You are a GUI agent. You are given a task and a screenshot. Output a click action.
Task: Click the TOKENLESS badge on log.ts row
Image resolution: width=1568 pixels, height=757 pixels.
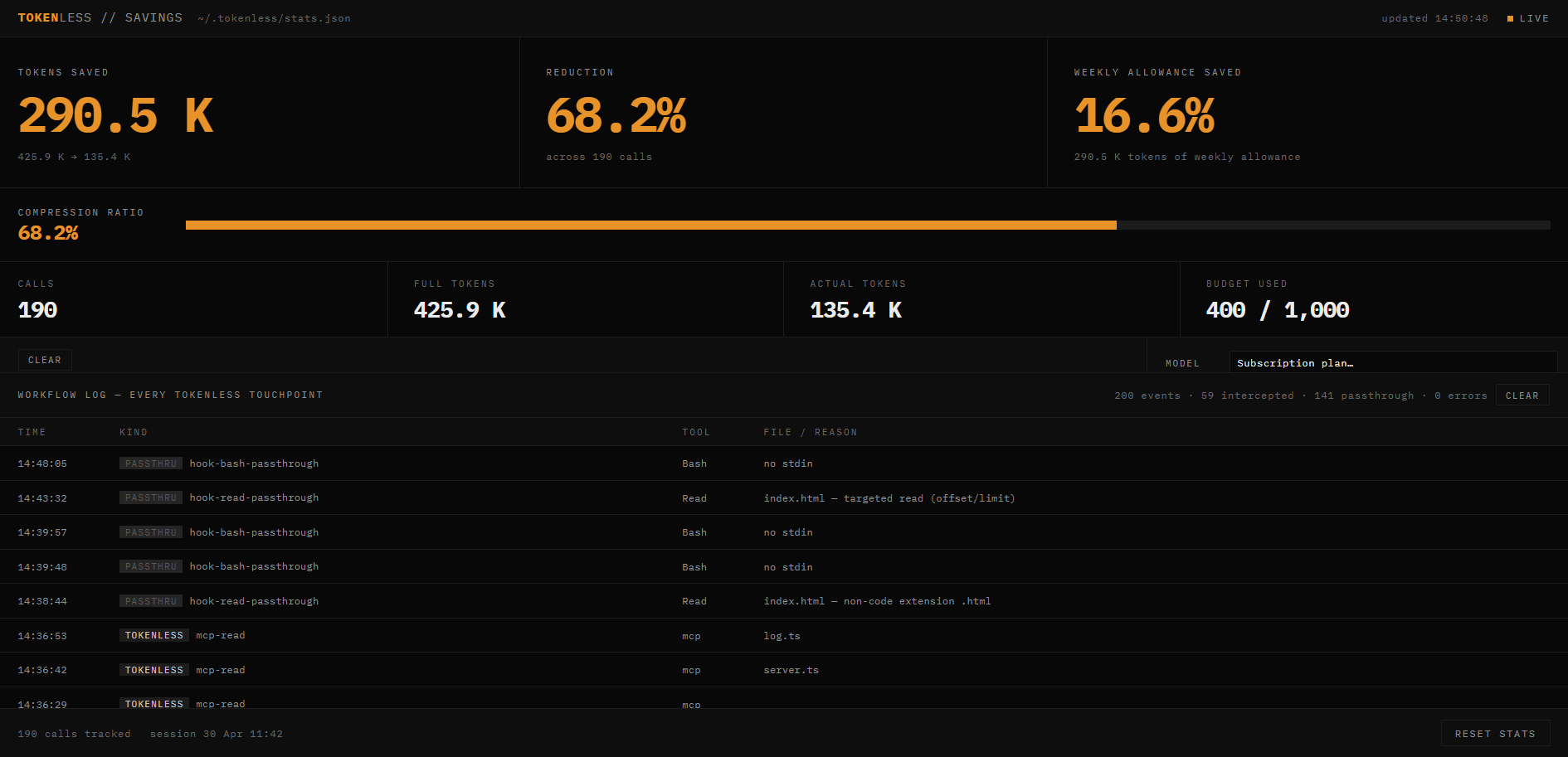coord(154,635)
